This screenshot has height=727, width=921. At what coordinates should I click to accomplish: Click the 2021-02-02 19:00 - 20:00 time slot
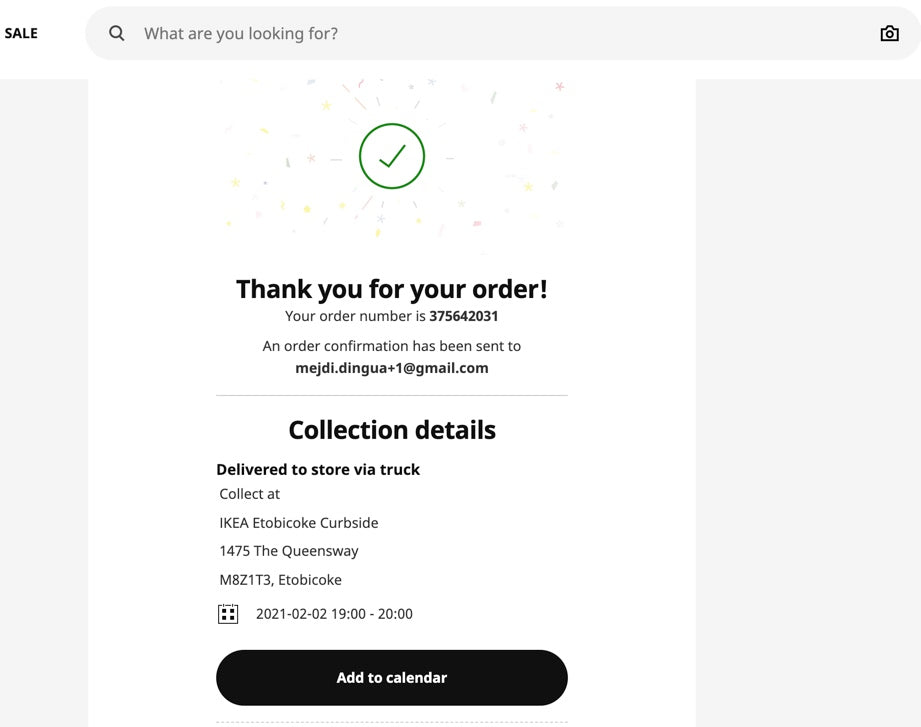[334, 614]
